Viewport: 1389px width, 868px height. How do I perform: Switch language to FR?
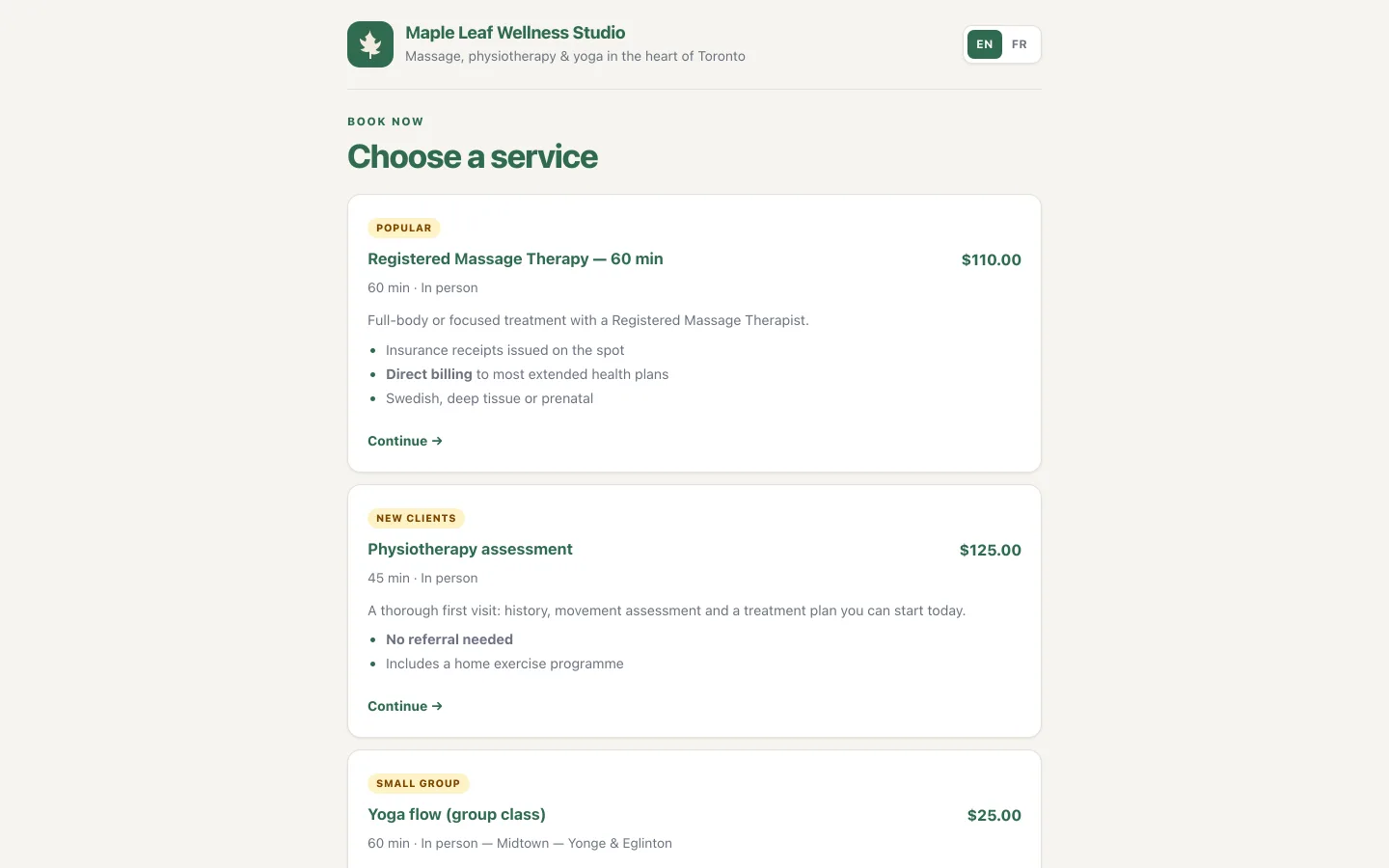1020,44
